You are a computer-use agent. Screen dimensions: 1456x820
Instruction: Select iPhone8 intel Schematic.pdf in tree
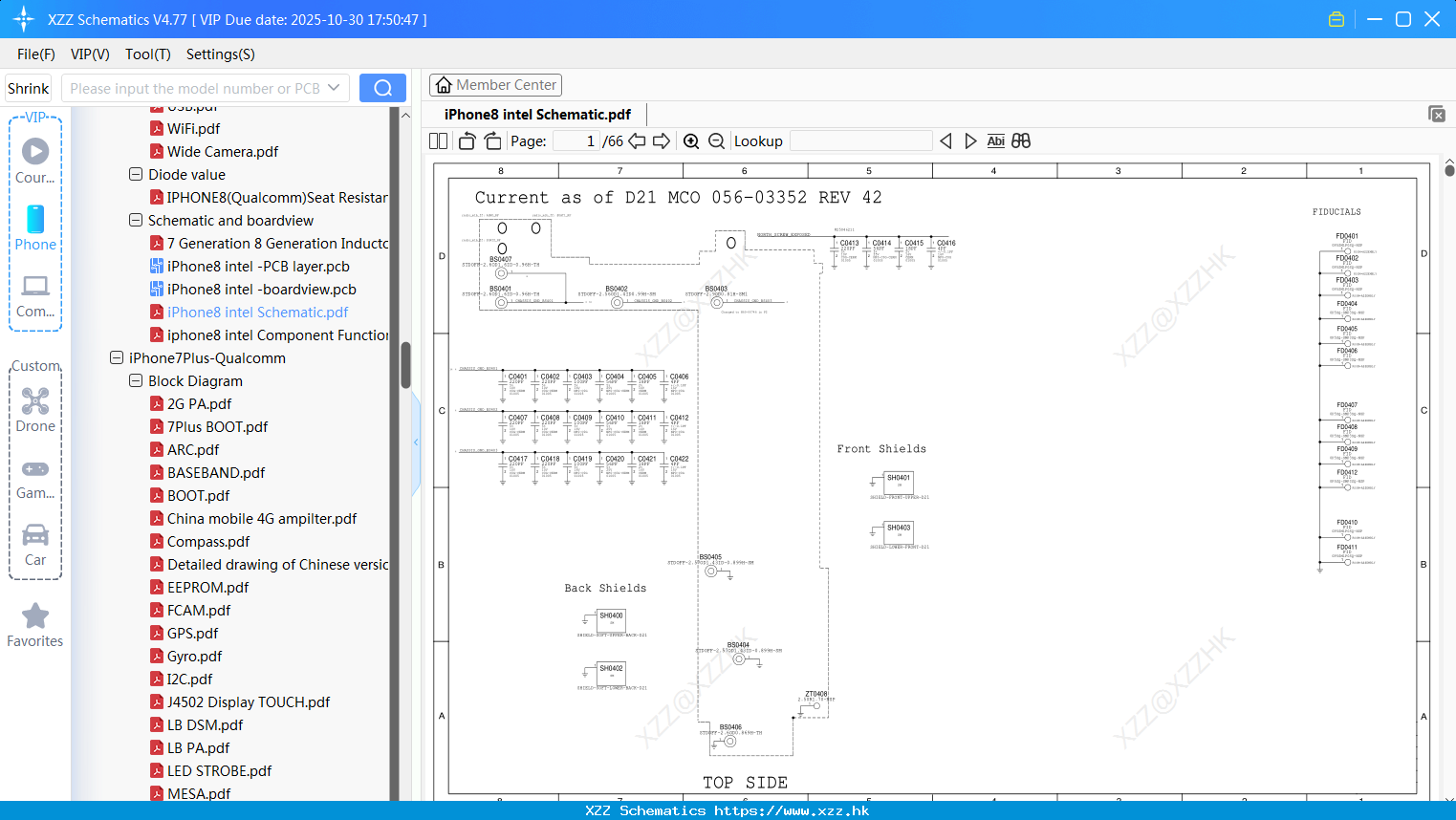coord(257,313)
